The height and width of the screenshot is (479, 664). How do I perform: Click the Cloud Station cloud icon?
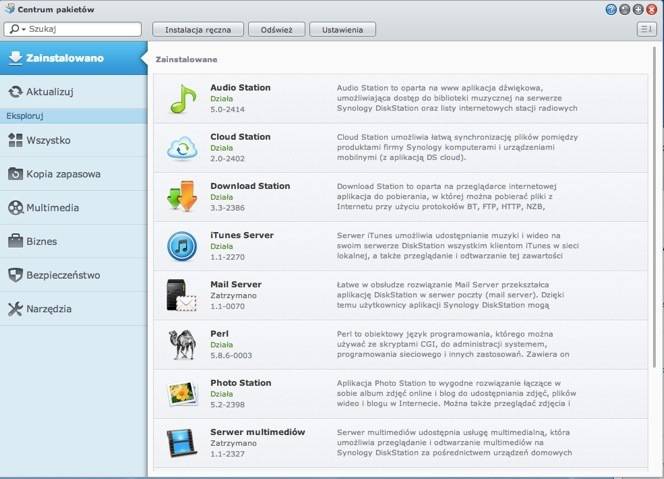point(182,148)
